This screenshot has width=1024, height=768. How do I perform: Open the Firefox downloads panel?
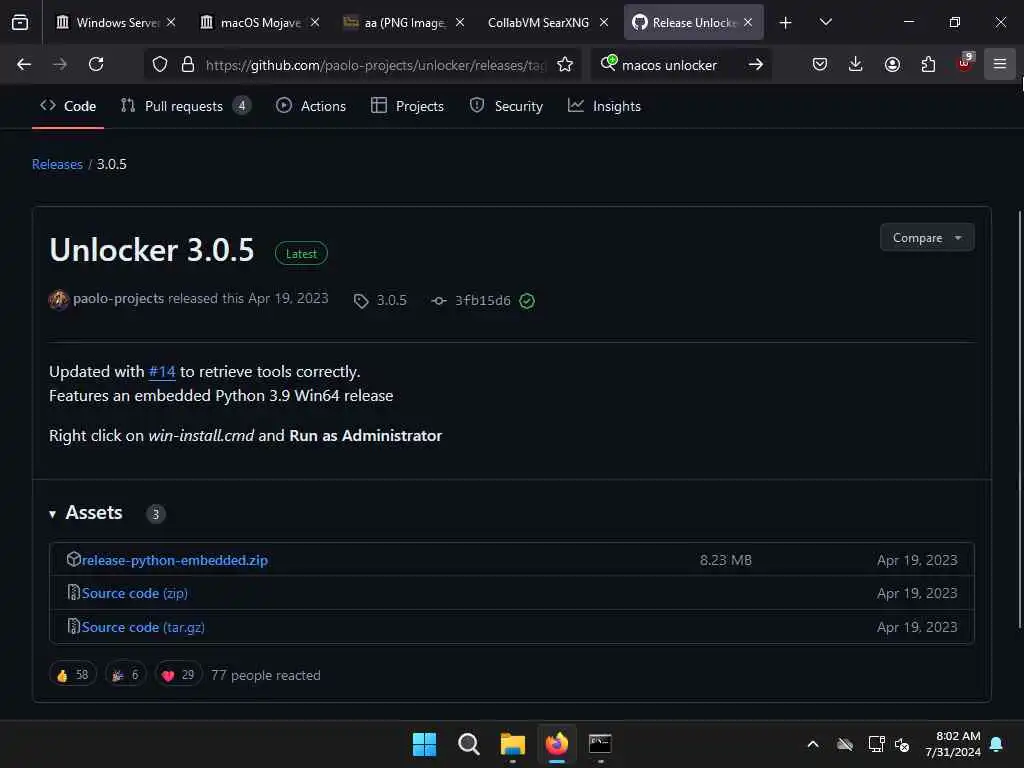[x=856, y=64]
